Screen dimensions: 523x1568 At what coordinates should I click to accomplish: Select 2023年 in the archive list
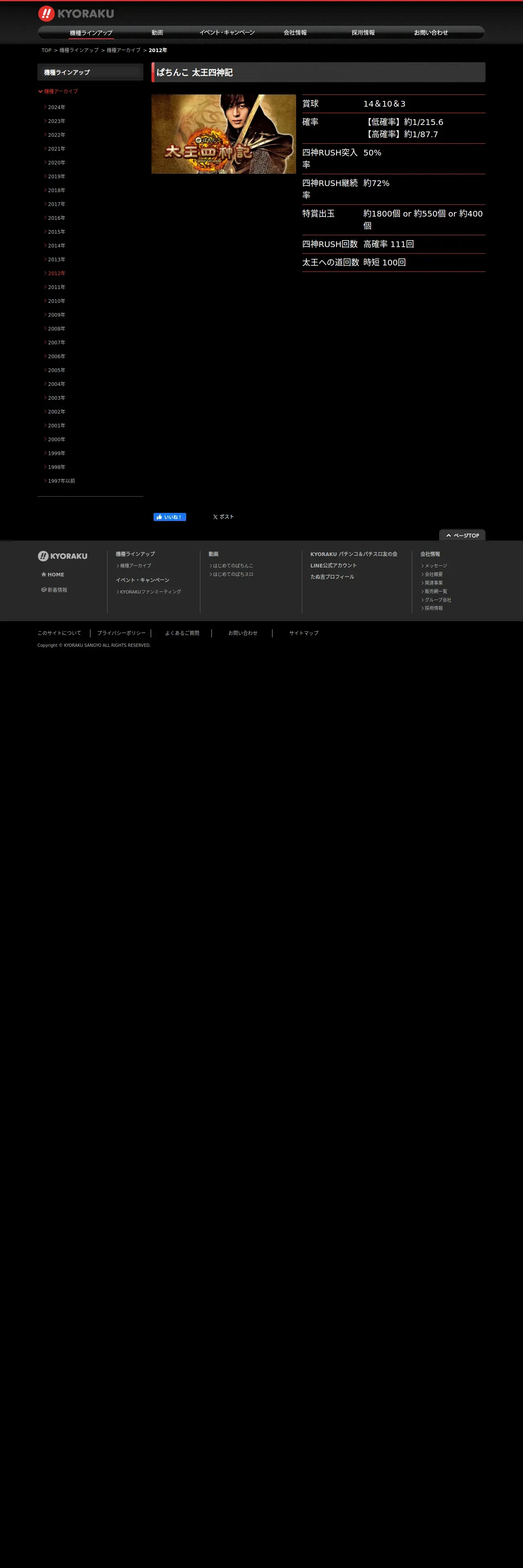click(x=56, y=121)
